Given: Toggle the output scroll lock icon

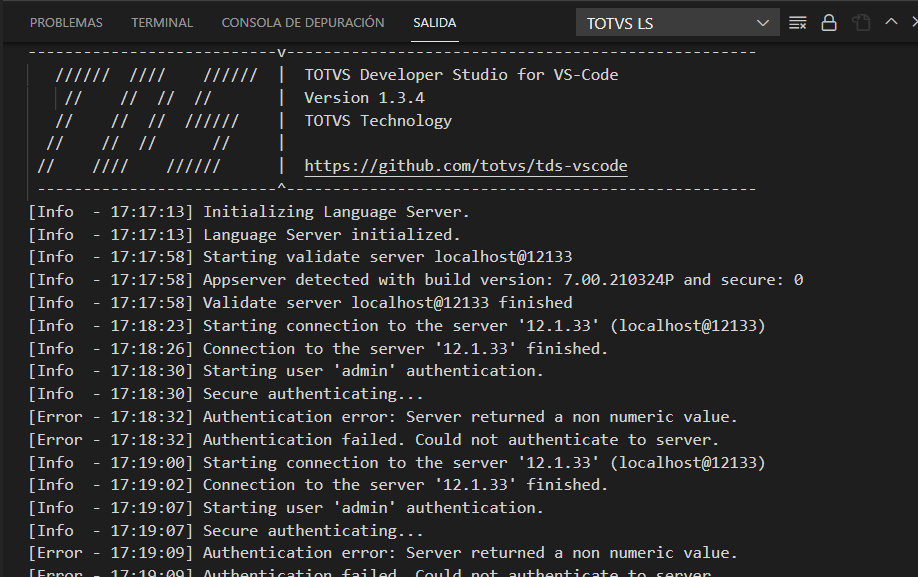Looking at the screenshot, I should [x=828, y=23].
